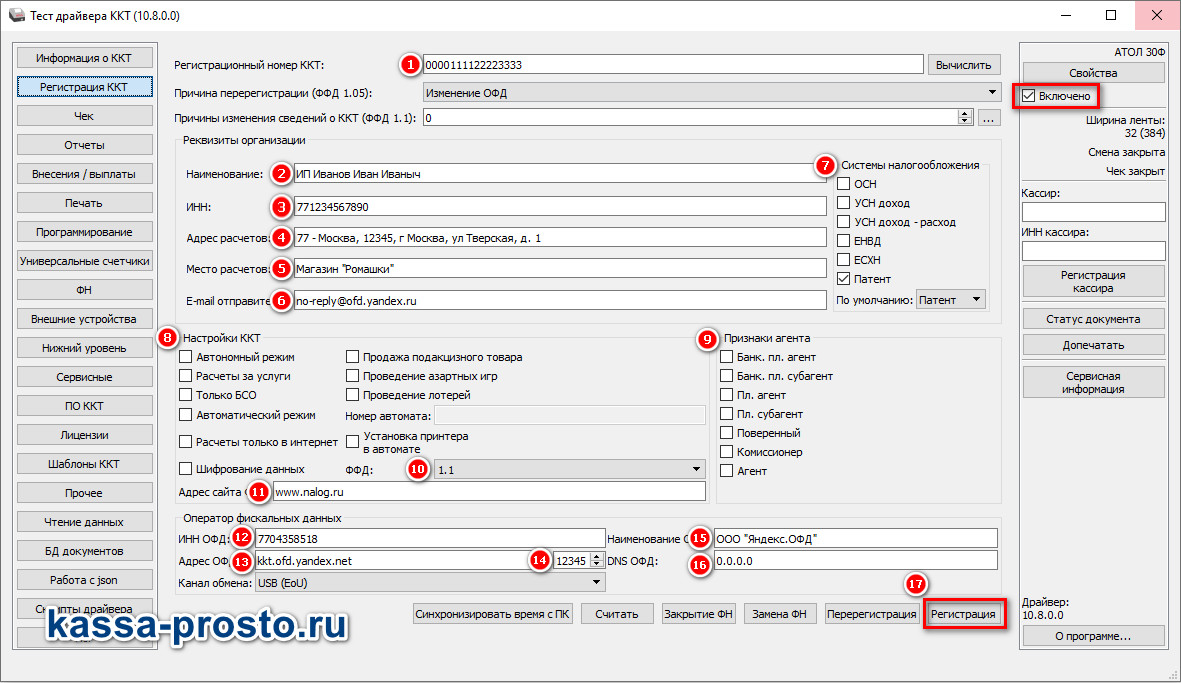Click the application icon in title bar

tap(17, 15)
